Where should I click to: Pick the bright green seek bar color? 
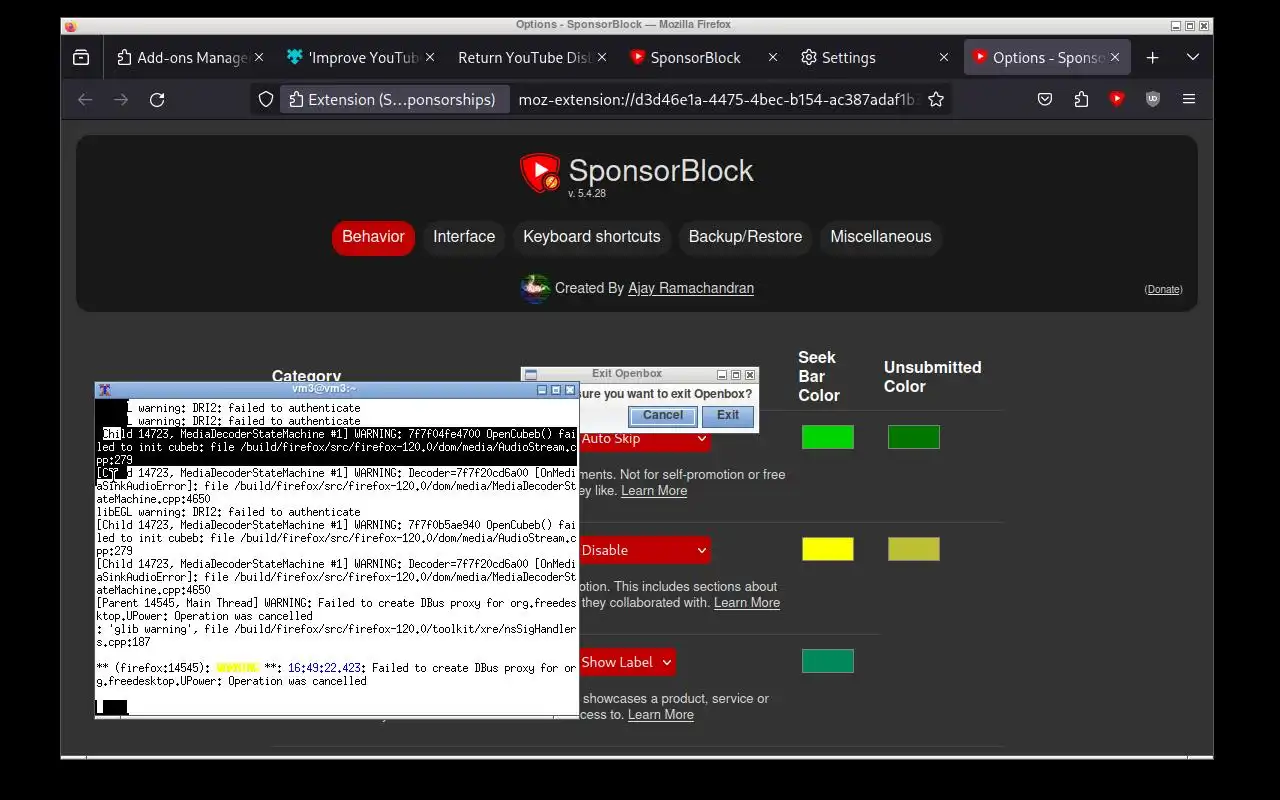point(828,437)
